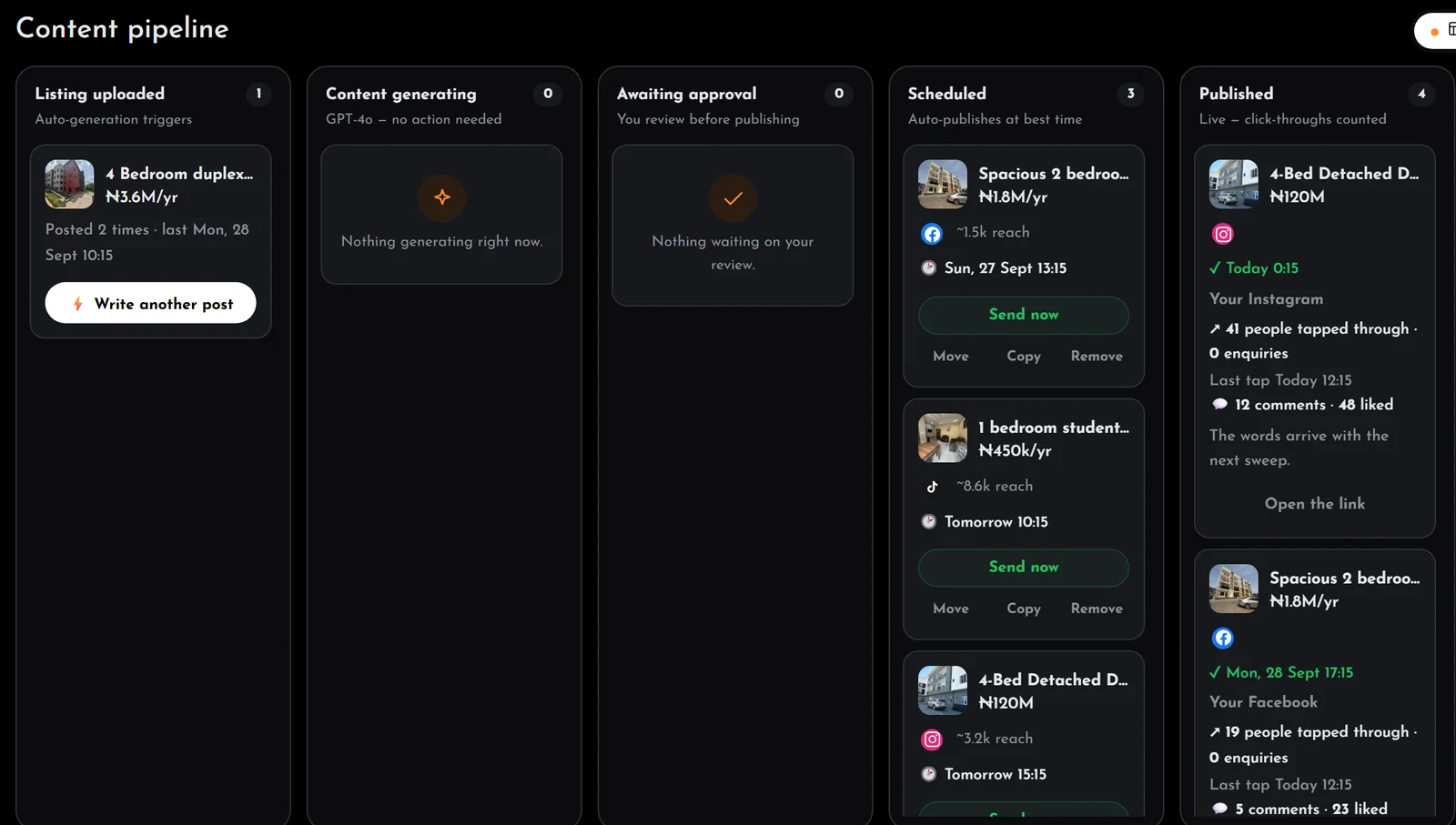
Task: Copy the Spacious 2 bedroom scheduled post
Action: click(1024, 356)
